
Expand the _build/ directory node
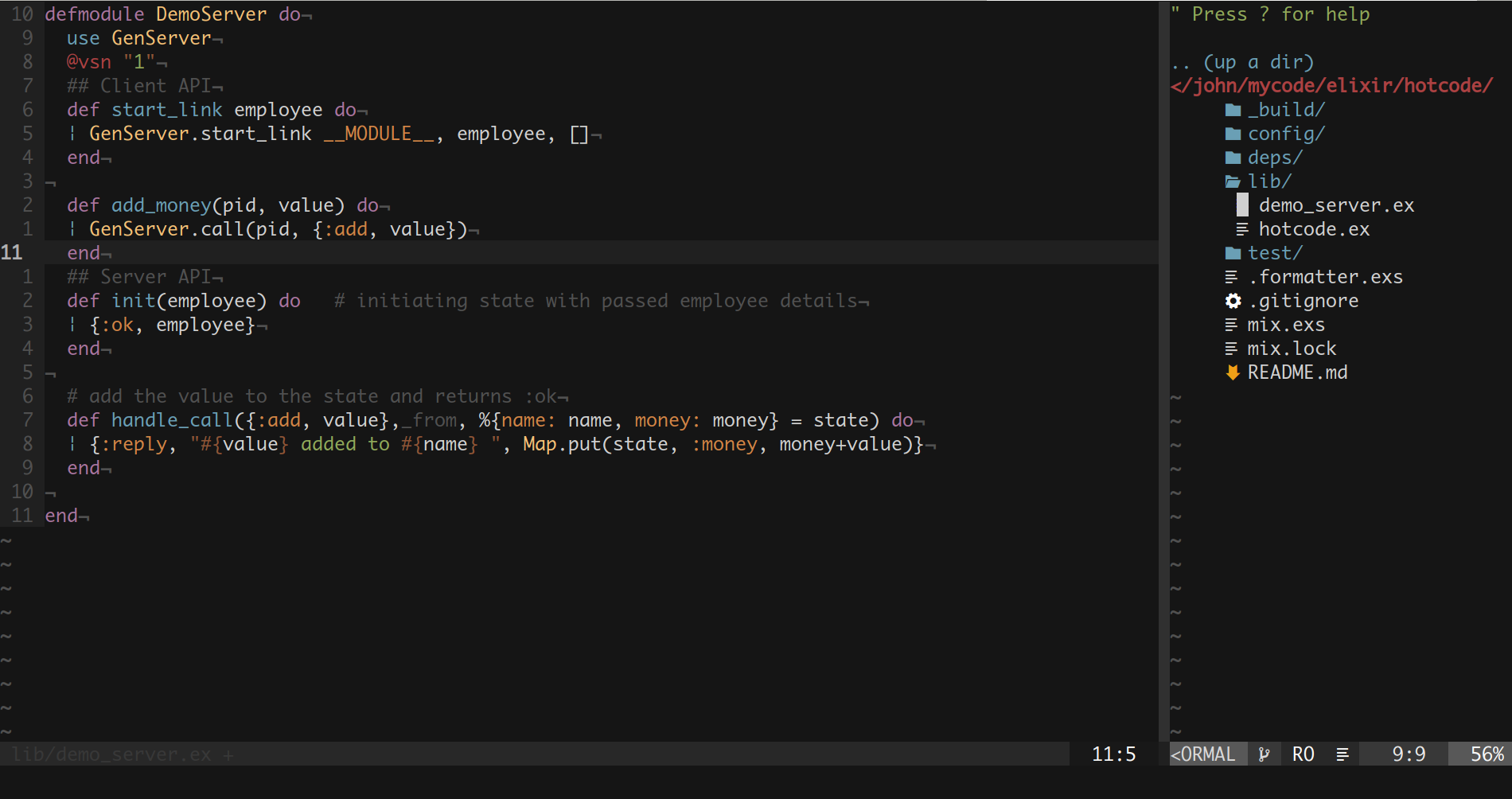click(x=1285, y=110)
